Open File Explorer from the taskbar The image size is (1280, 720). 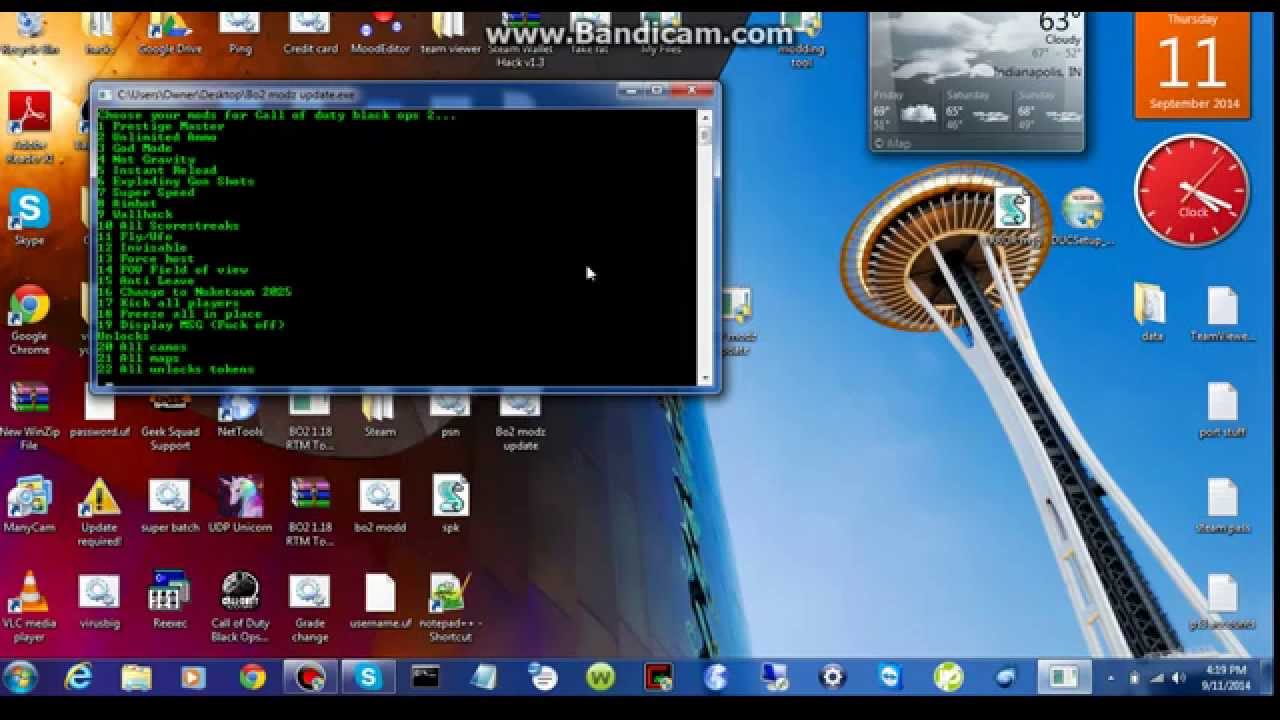click(136, 677)
